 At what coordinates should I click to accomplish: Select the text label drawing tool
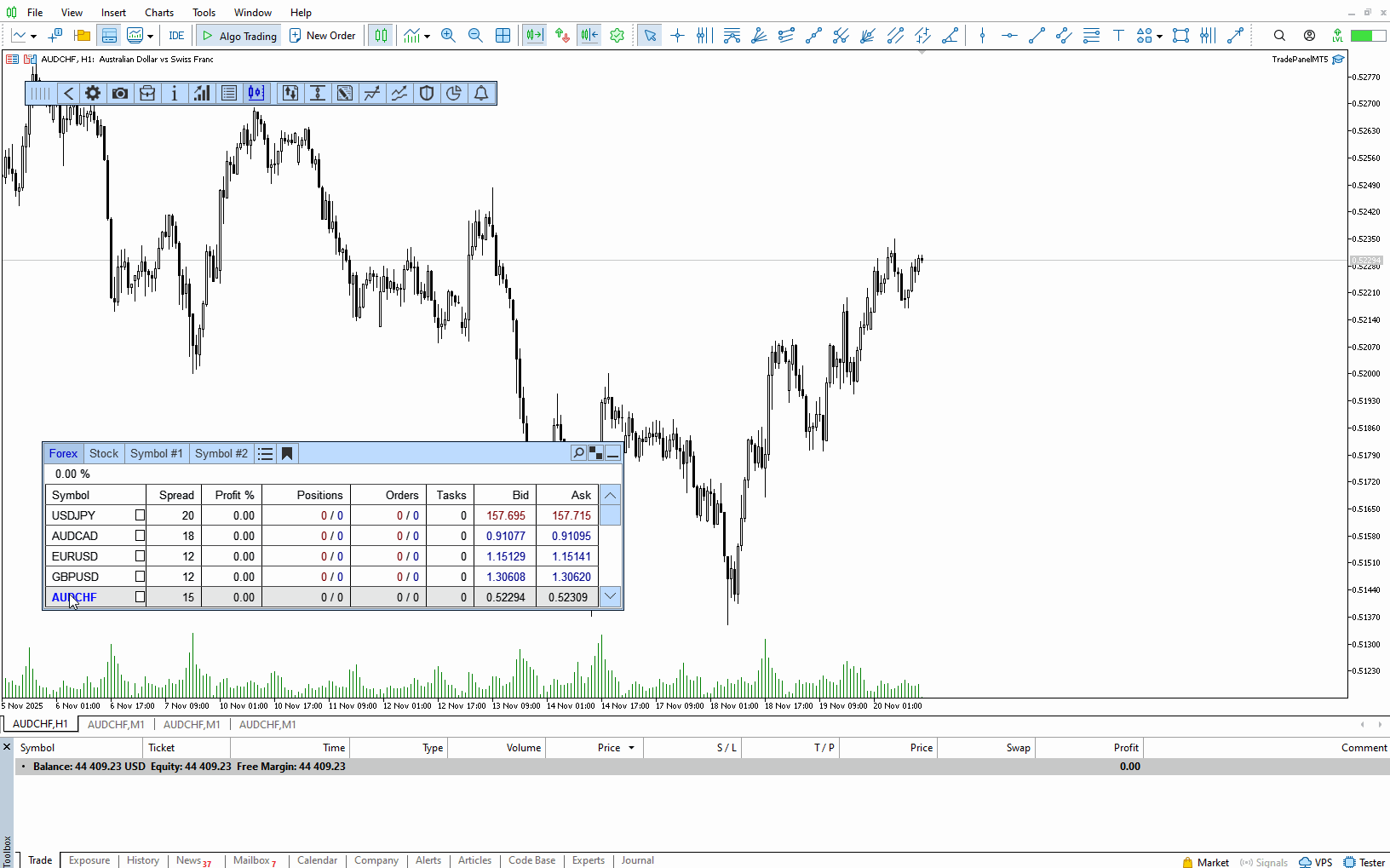[x=1118, y=36]
